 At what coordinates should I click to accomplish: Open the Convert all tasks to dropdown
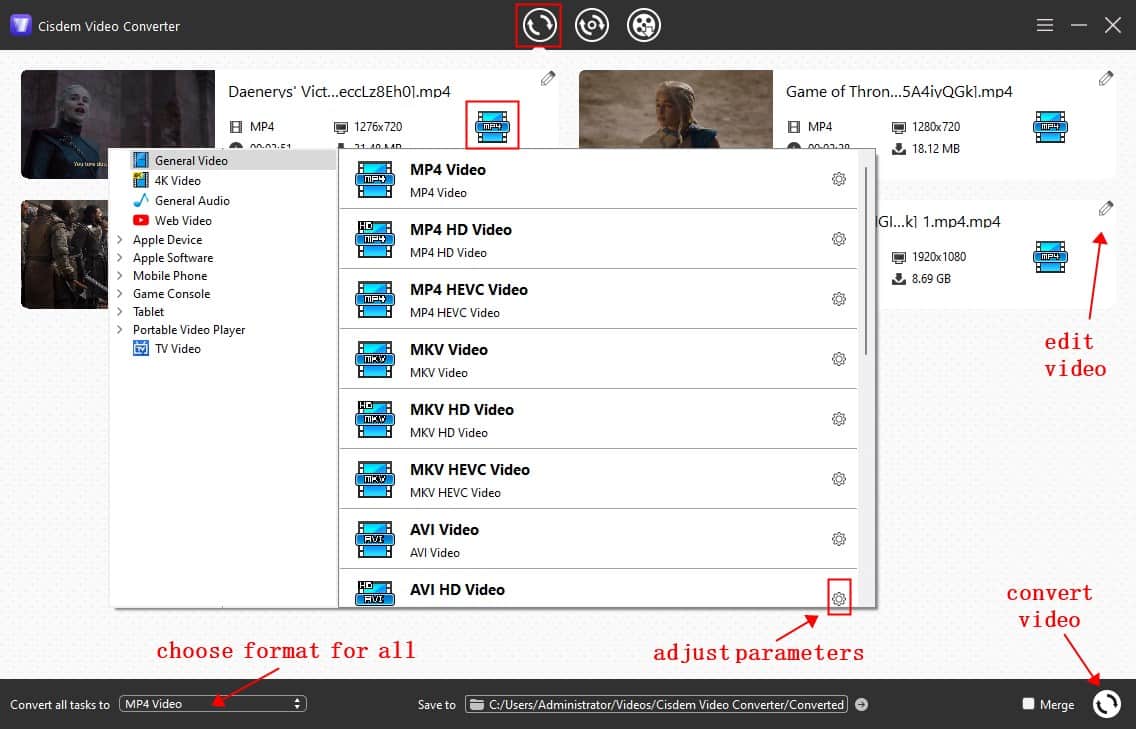click(x=213, y=704)
